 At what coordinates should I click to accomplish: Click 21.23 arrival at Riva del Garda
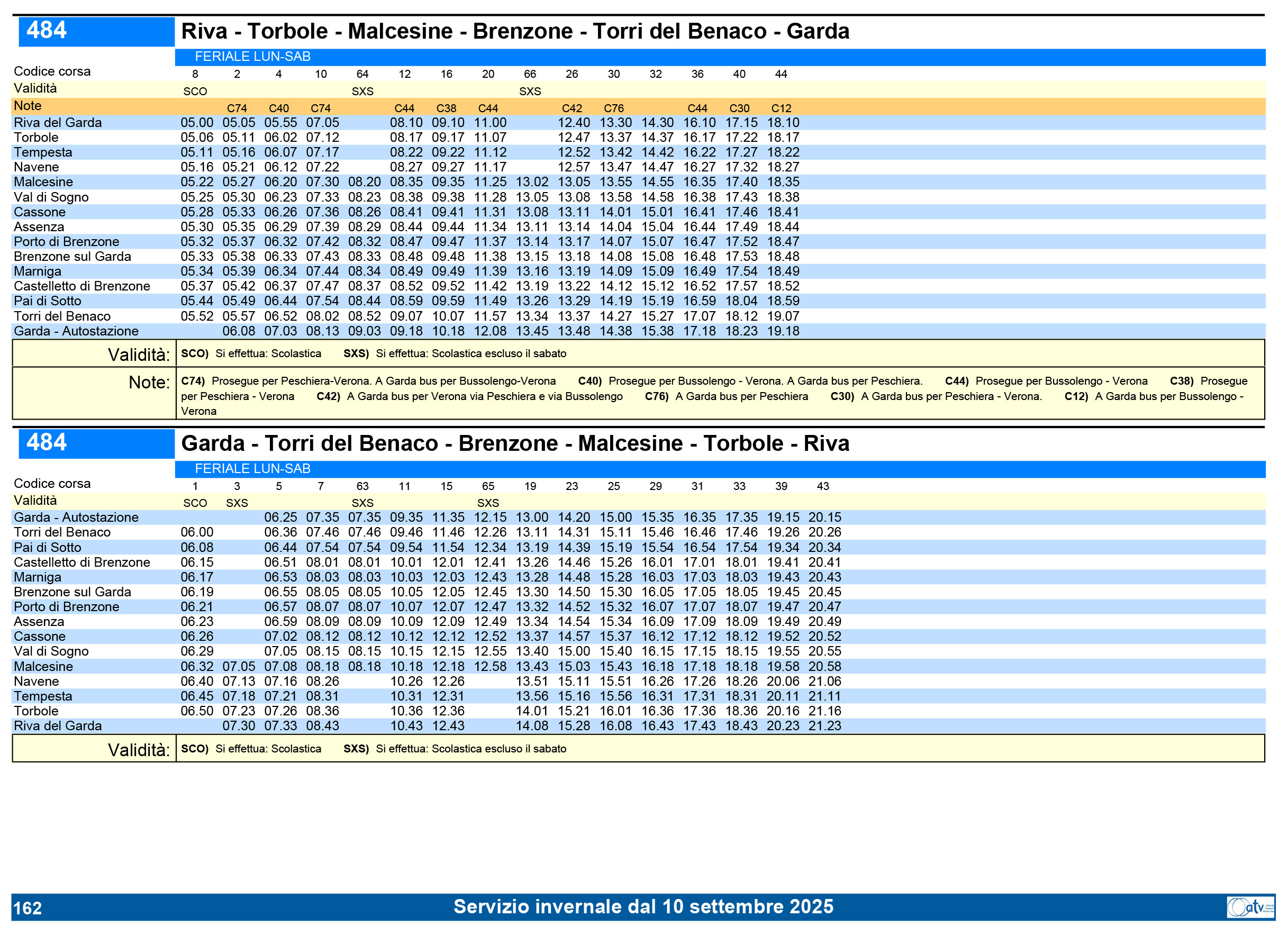click(824, 725)
